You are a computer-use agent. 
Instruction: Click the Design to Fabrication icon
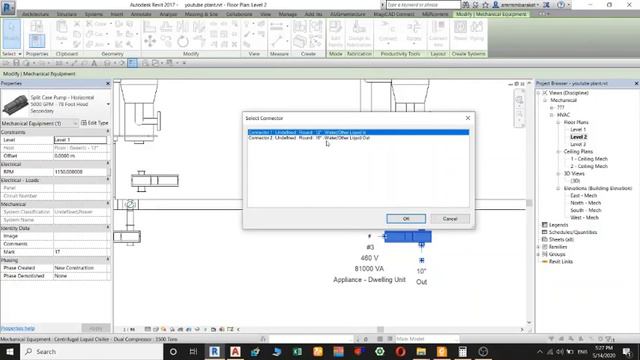click(x=359, y=34)
